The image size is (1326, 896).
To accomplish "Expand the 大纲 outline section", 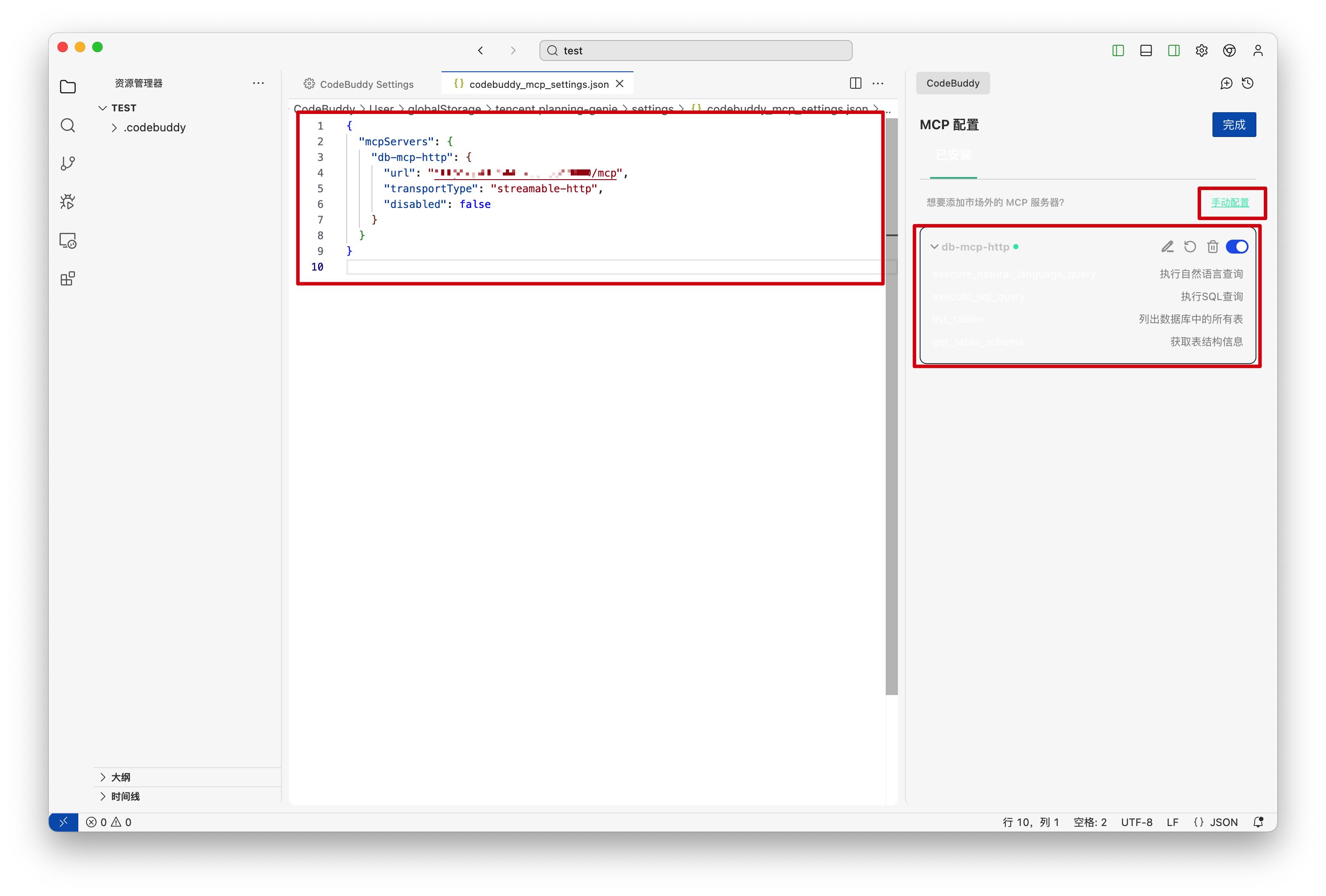I will tap(121, 777).
